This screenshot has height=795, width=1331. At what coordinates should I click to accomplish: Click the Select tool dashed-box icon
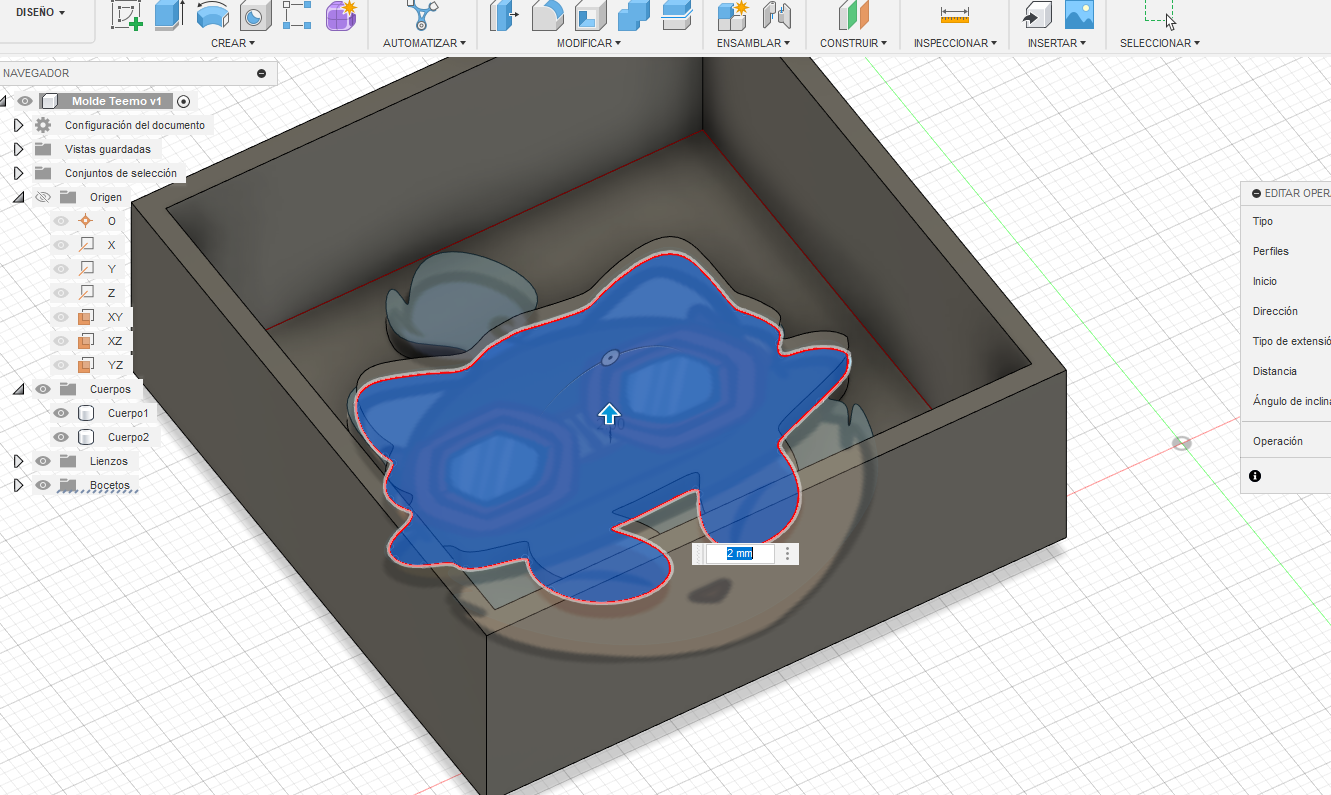(x=1159, y=12)
